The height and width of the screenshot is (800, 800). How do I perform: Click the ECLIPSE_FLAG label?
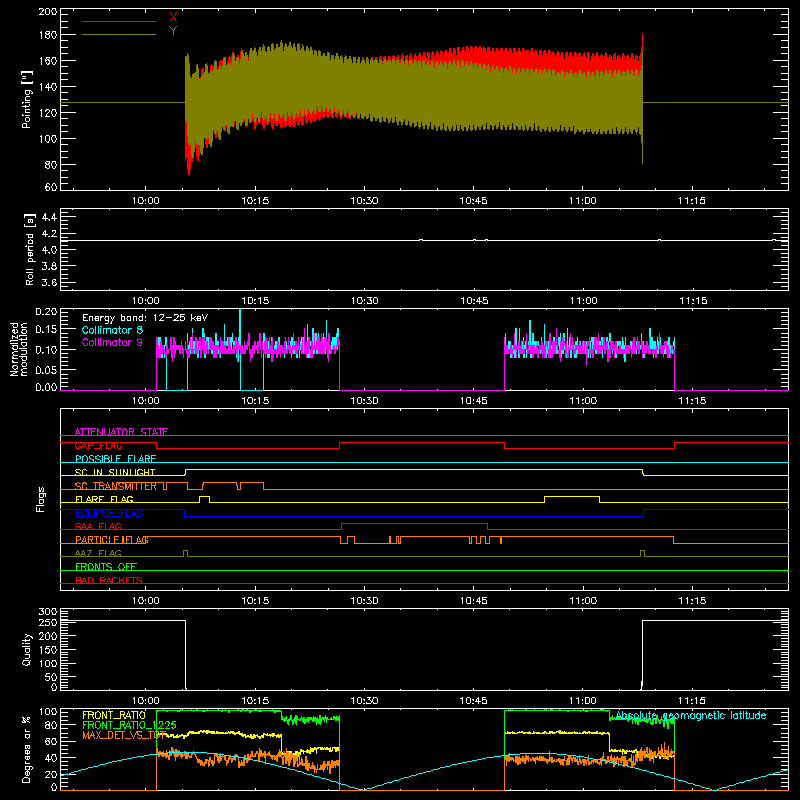(109, 513)
